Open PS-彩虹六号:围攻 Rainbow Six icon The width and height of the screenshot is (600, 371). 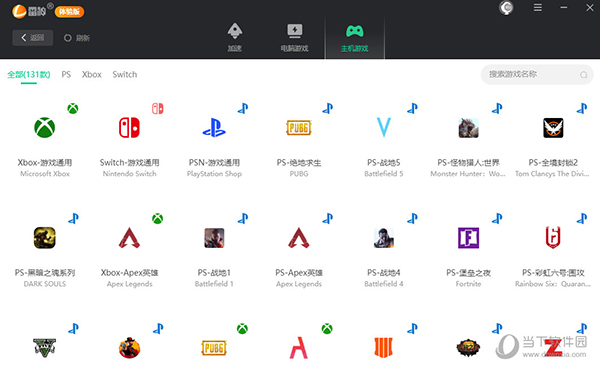(x=553, y=238)
